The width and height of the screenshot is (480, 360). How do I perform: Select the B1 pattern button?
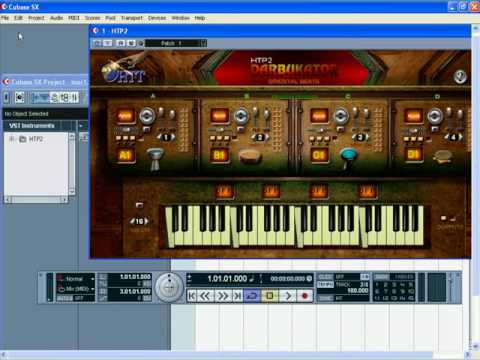click(x=219, y=155)
